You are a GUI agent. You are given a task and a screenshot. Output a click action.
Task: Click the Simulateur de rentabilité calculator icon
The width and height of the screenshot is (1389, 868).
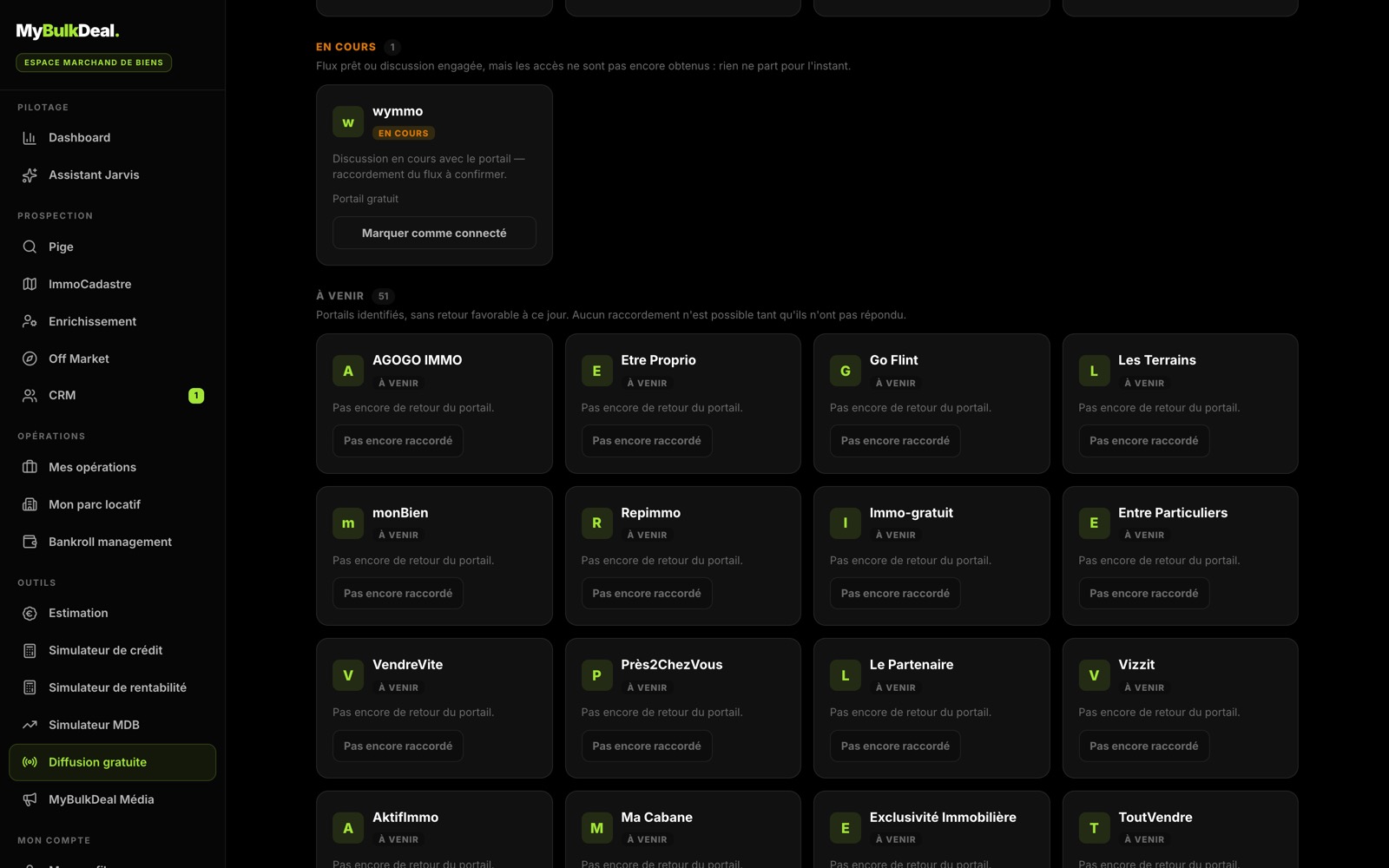point(30,688)
